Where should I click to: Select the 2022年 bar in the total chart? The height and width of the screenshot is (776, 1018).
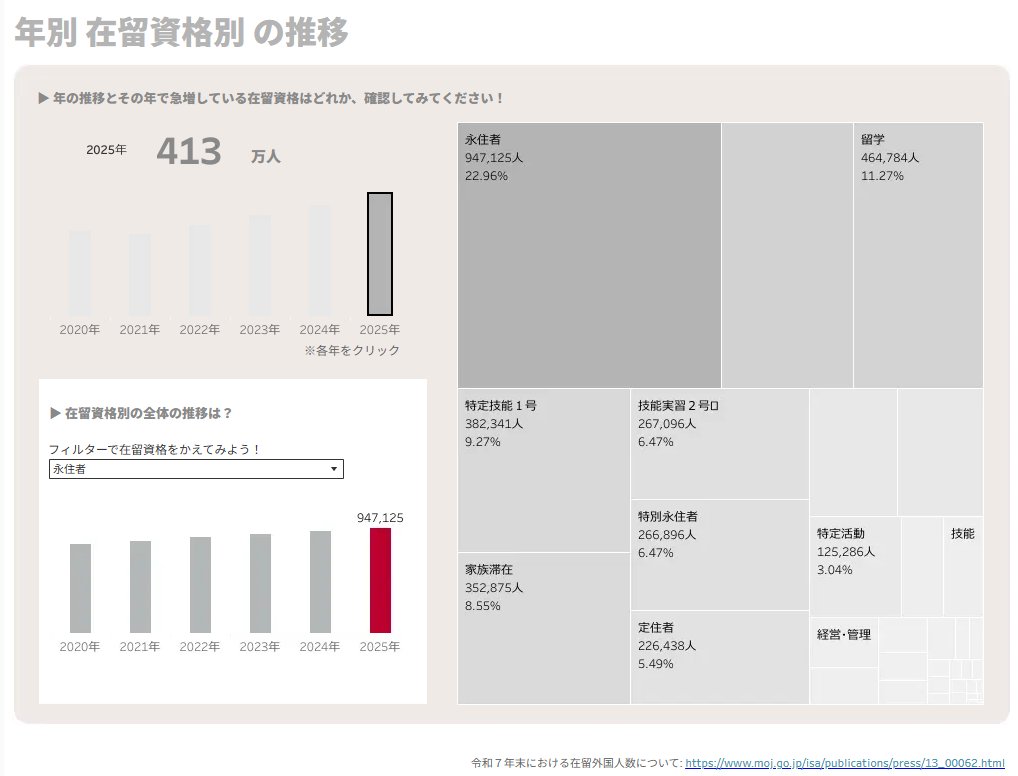[200, 270]
